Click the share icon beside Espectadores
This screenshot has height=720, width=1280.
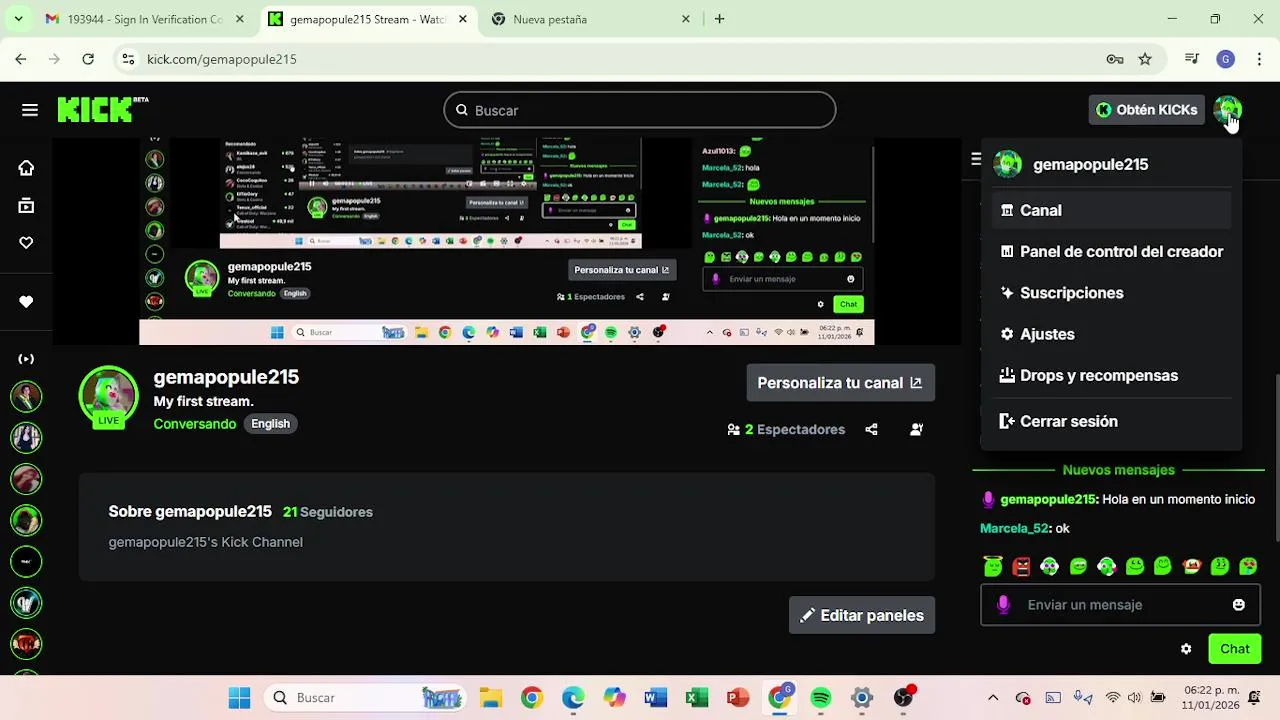871,429
